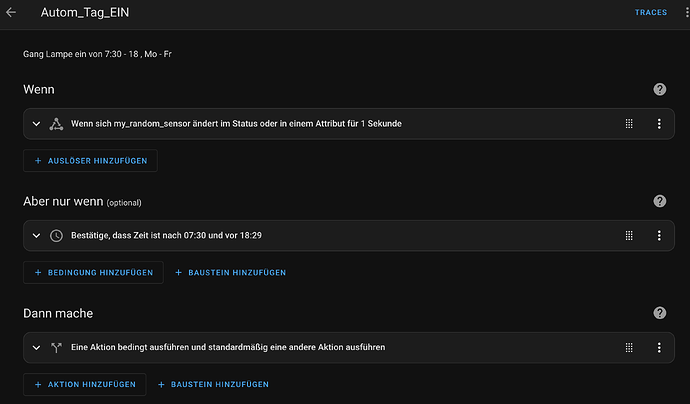Screen dimensions: 690x404
Task: Open TRACES view
Action: tap(650, 12)
